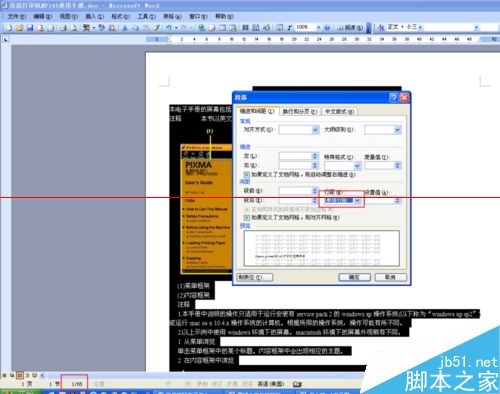Image resolution: width=500 pixels, height=394 pixels.
Task: Click the Tables and Borders icon
Action: [212, 28]
